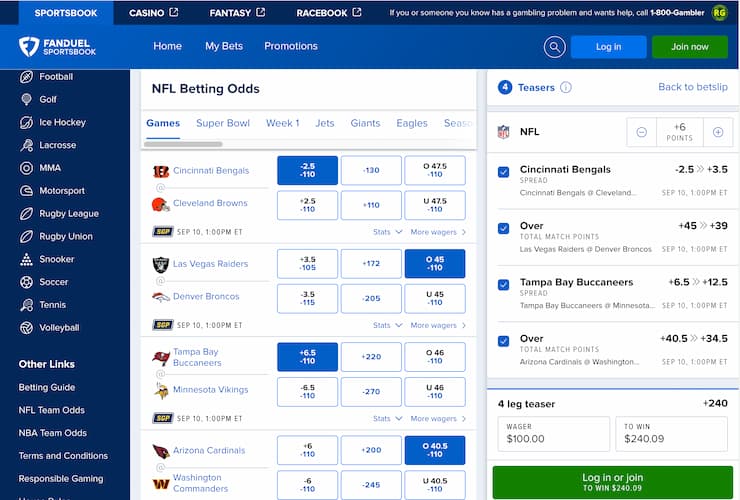Click the Cleveland Browns helmet logo
The height and width of the screenshot is (500, 740).
coord(161,204)
